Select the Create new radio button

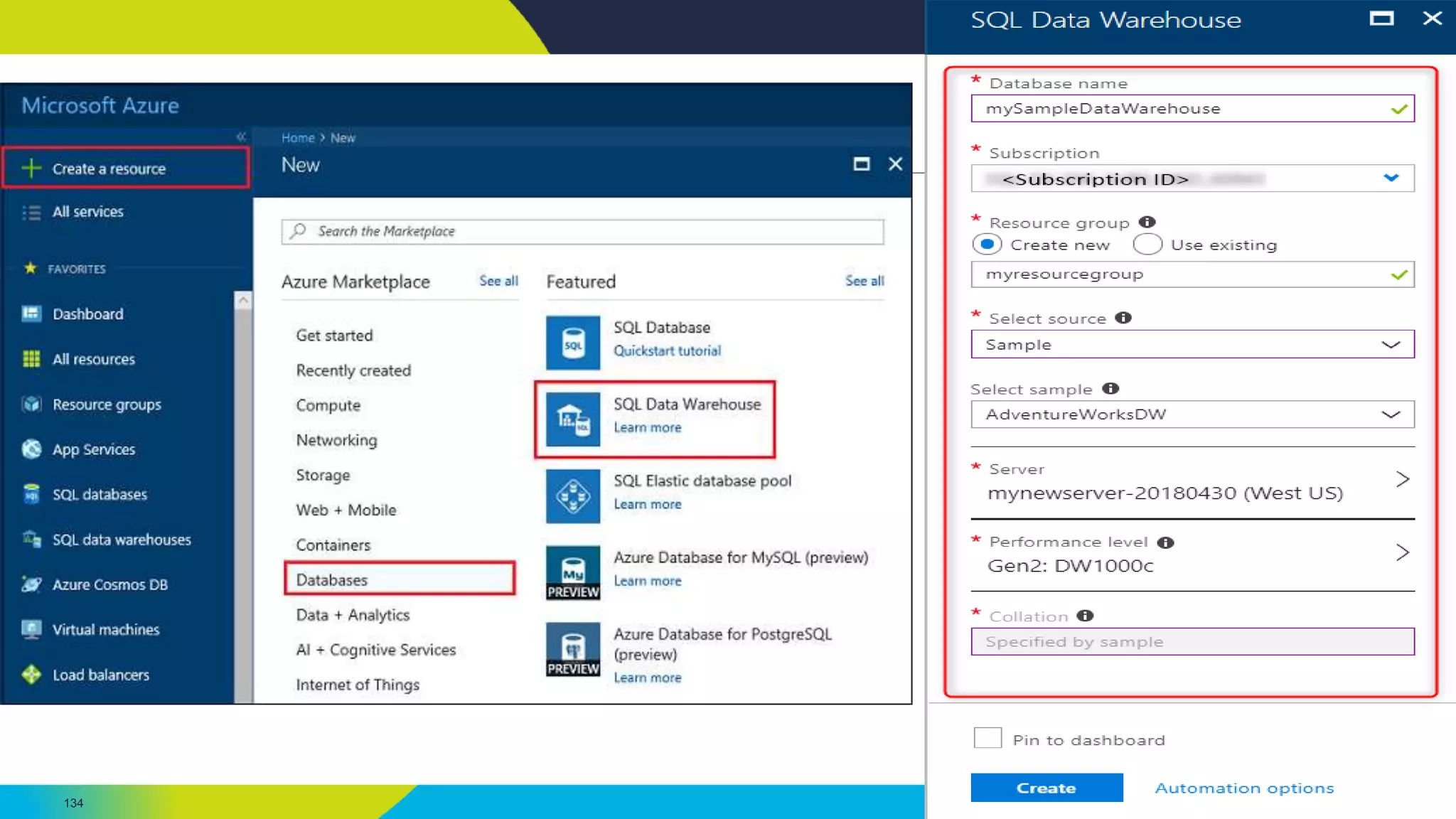click(x=987, y=245)
